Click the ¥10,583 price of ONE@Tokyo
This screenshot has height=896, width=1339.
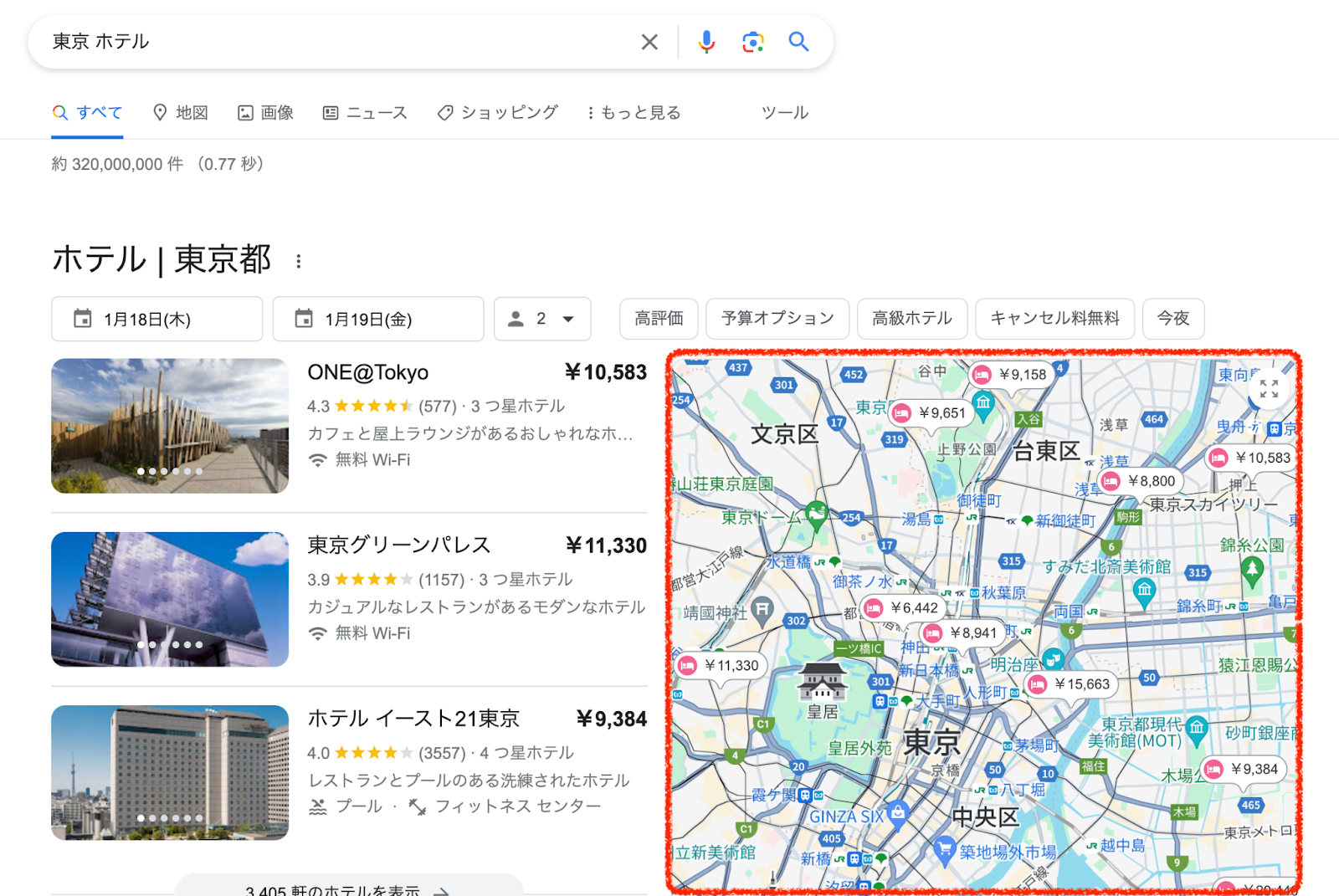coord(605,372)
